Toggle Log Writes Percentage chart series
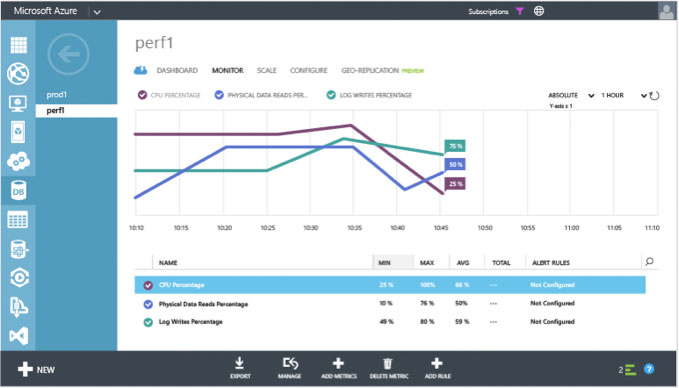 point(331,95)
